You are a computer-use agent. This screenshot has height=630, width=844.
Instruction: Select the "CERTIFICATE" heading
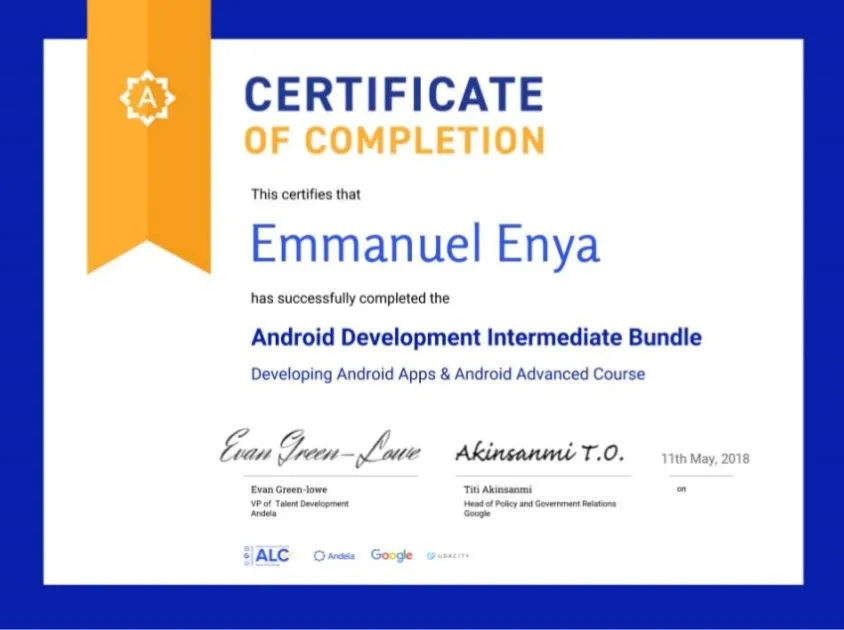tap(394, 94)
